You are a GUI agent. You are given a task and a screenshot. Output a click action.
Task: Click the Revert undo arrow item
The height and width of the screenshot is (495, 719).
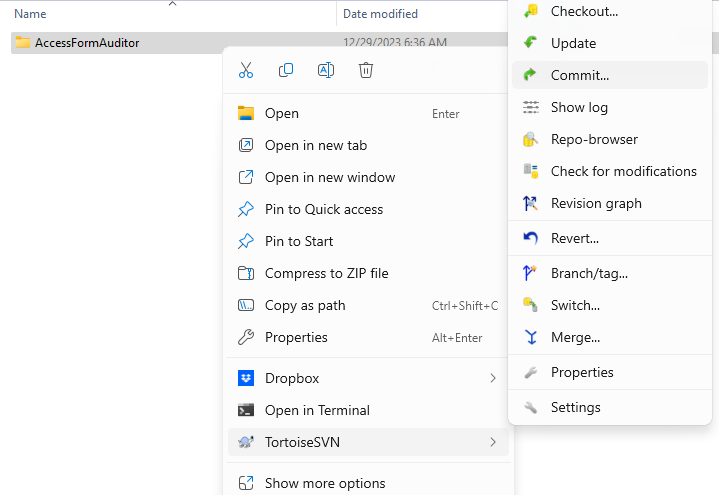610,239
